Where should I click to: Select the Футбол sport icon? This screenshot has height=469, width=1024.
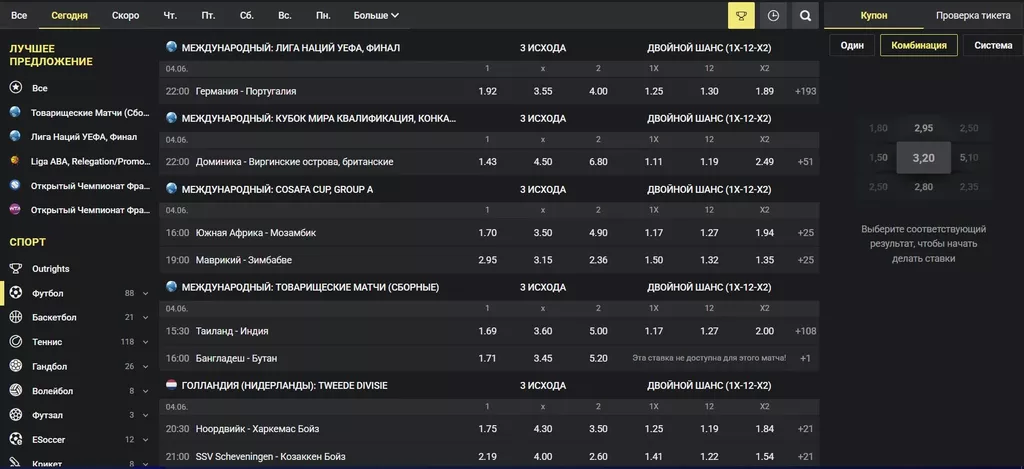16,293
